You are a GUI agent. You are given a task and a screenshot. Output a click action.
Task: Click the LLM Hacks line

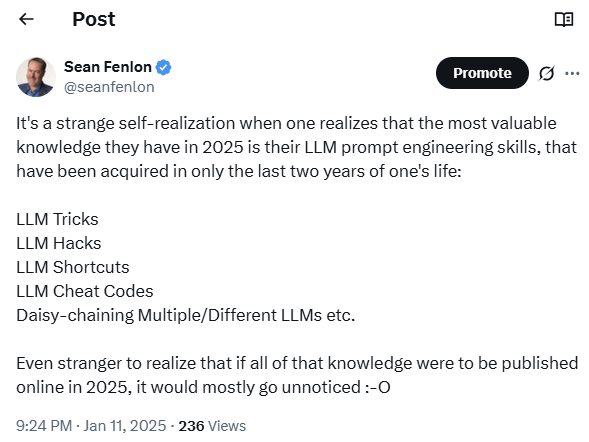pos(59,243)
